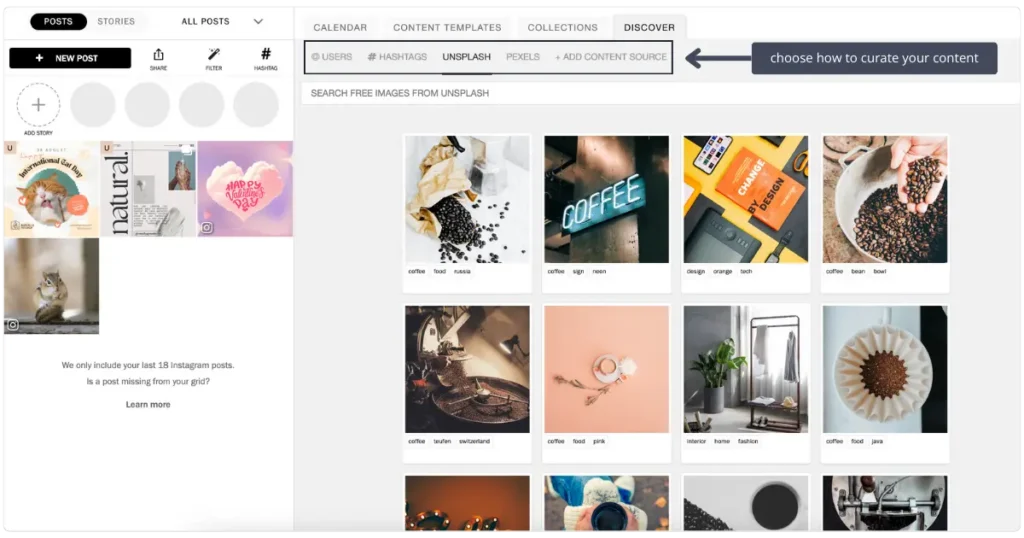This screenshot has height=538, width=1024.
Task: Create a New Post
Action: [70, 58]
